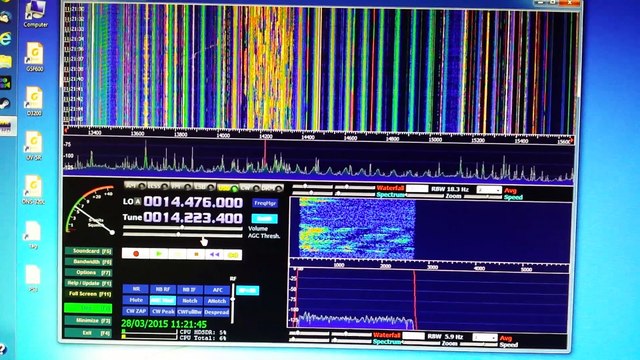Open Bandwidth settings [F6]
The height and width of the screenshot is (360, 640).
pos(89,262)
